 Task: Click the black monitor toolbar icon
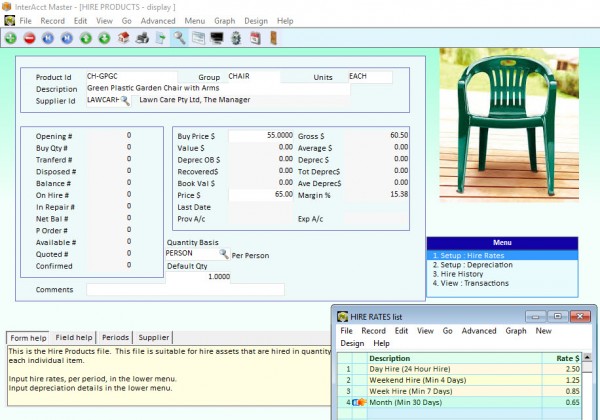click(x=217, y=38)
